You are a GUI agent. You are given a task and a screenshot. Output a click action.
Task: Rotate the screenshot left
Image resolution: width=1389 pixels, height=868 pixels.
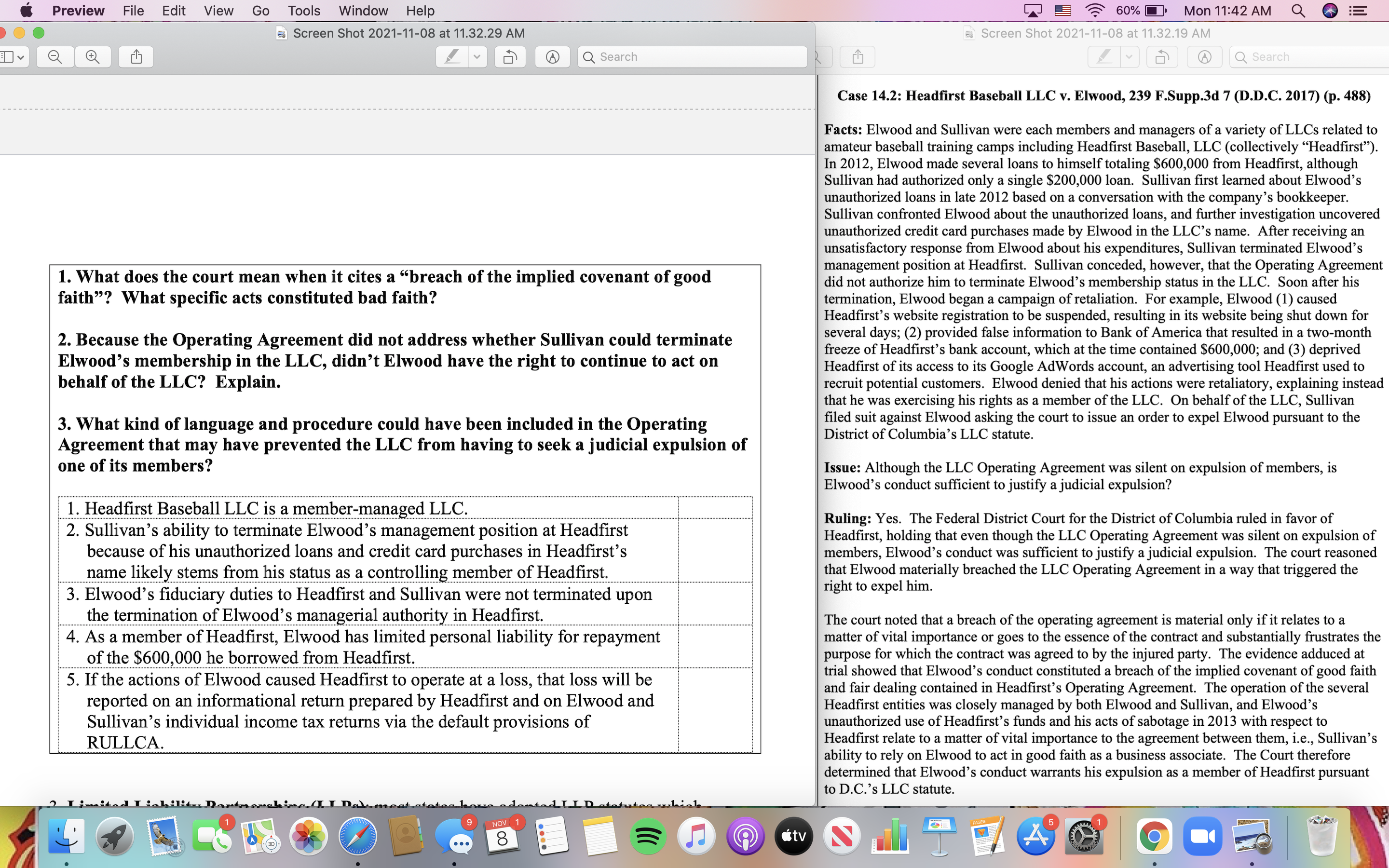pos(510,56)
